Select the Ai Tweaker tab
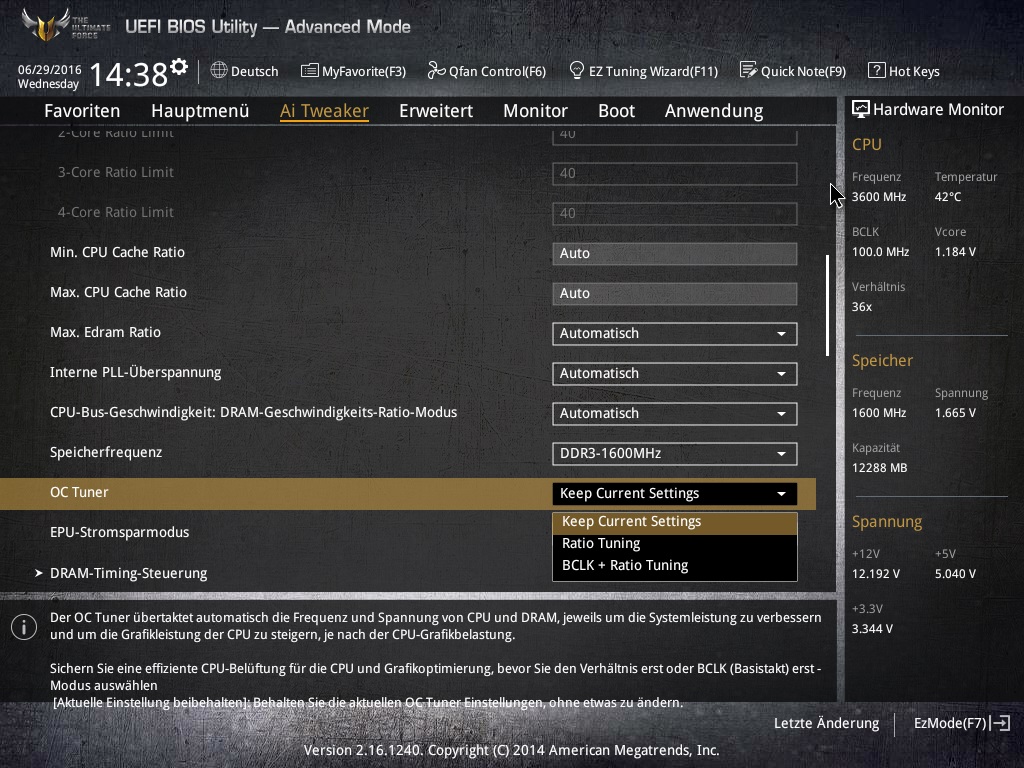1024x768 pixels. (x=325, y=111)
